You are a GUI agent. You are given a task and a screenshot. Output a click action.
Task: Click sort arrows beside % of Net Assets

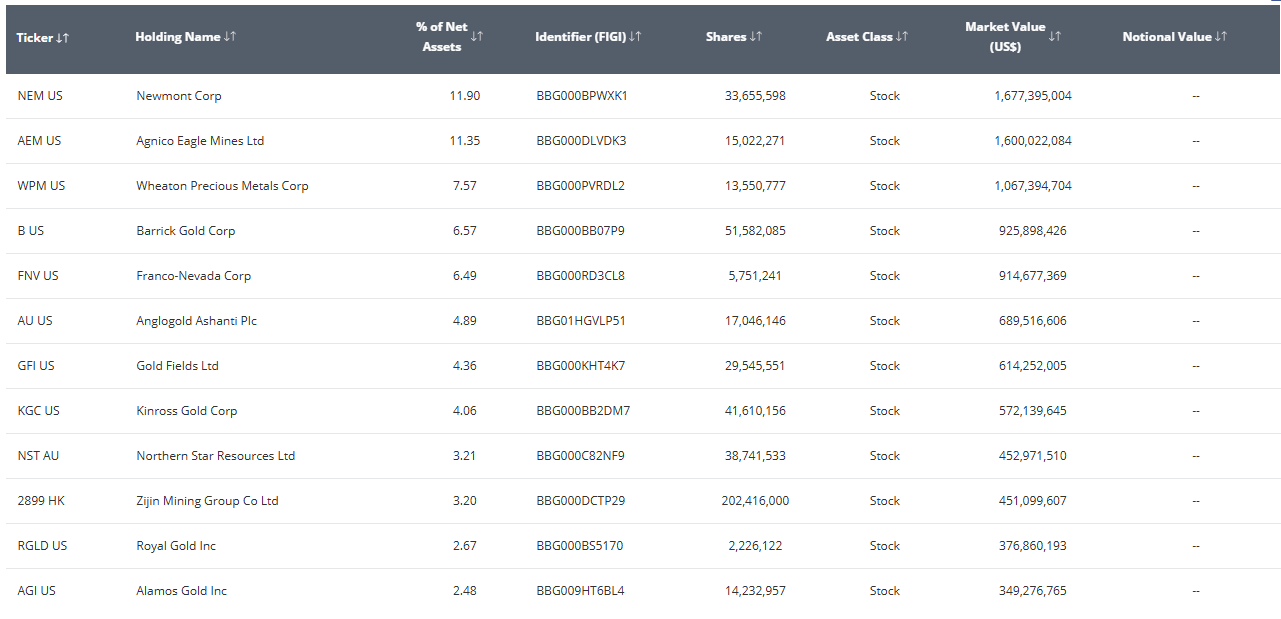(477, 37)
